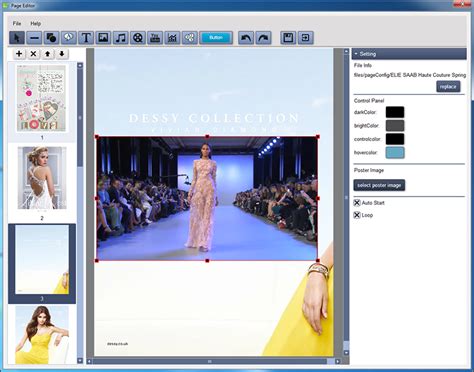474x372 pixels.
Task: Click the canvas horizontal scroll-right arrow
Action: (338, 361)
